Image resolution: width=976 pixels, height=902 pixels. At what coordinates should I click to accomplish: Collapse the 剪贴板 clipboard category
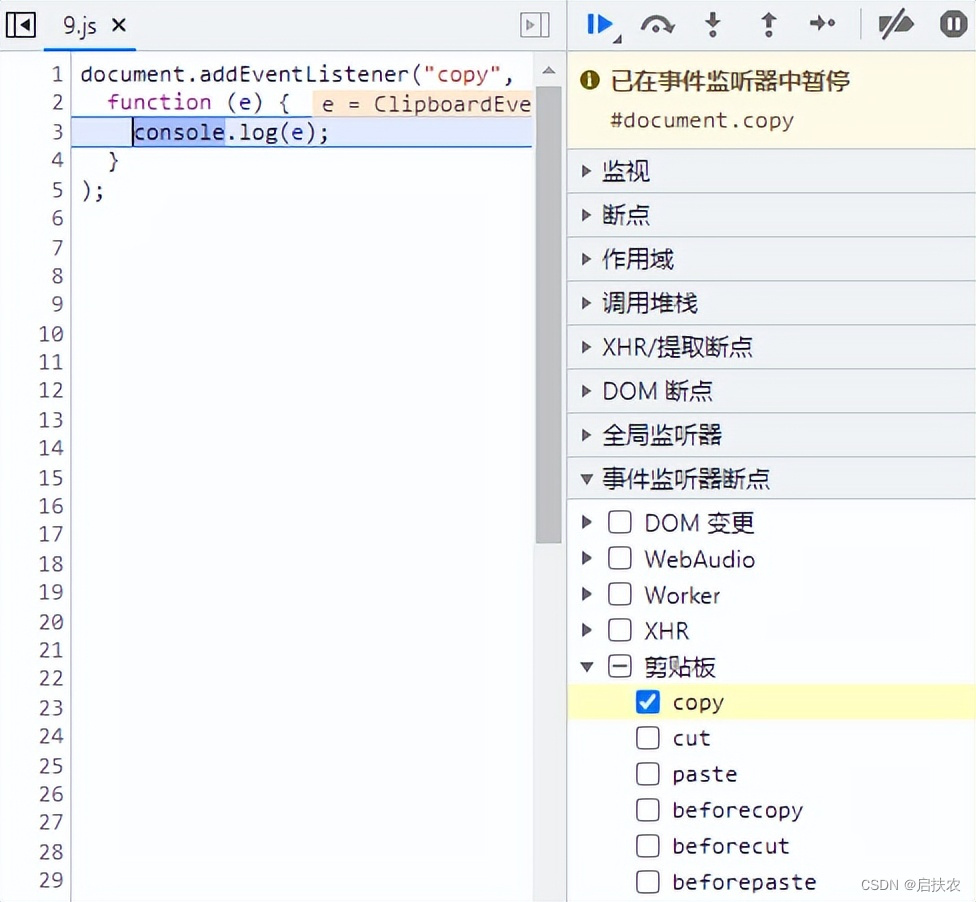pyautogui.click(x=586, y=667)
